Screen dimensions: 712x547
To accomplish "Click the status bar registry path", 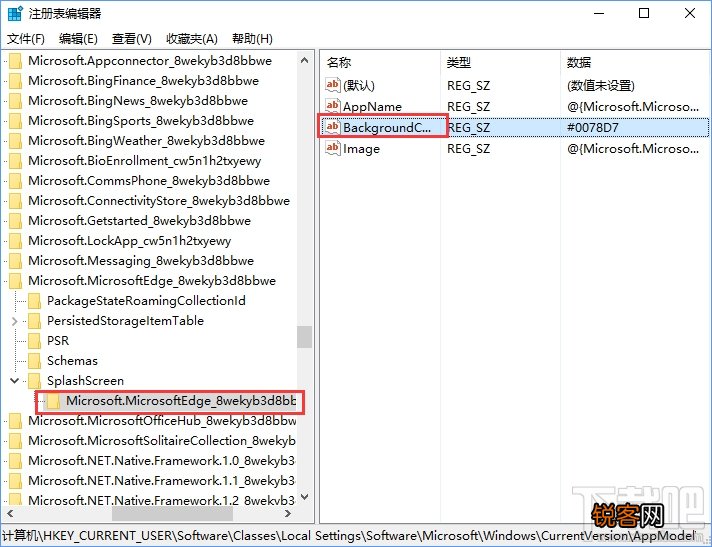I will point(349,536).
